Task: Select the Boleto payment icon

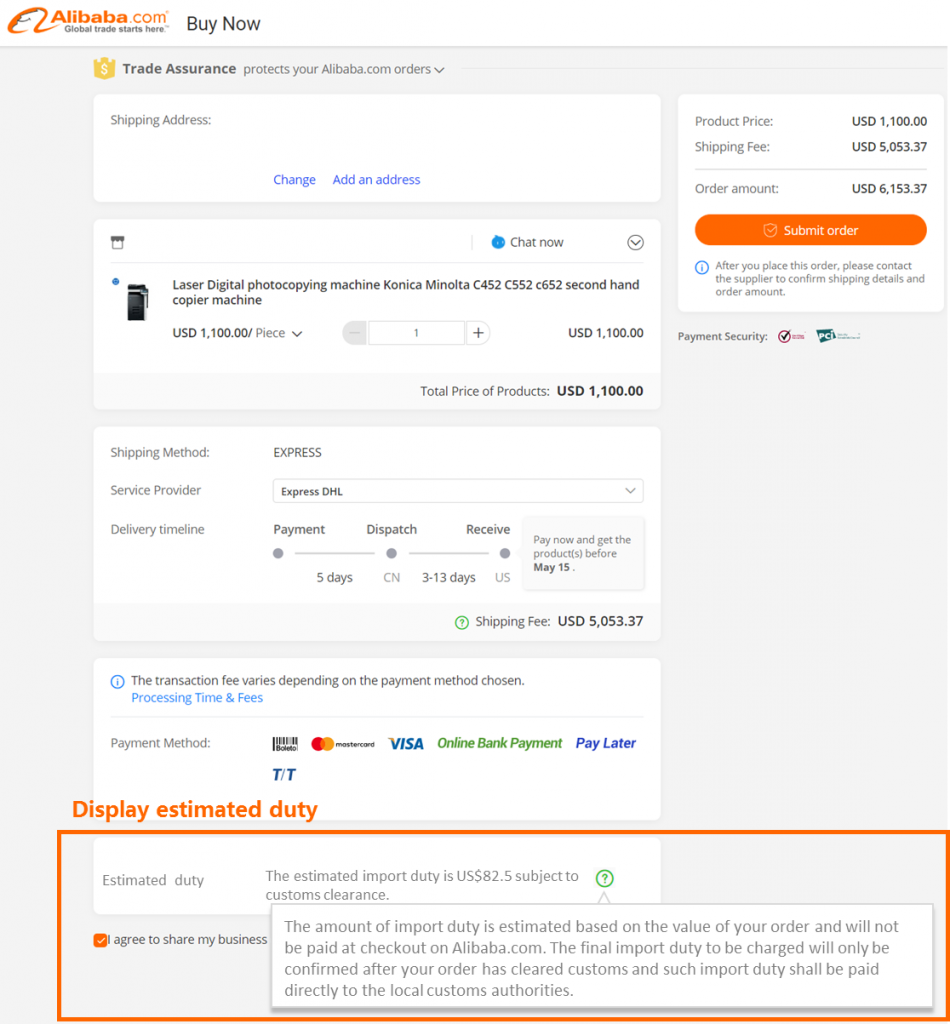Action: 285,743
